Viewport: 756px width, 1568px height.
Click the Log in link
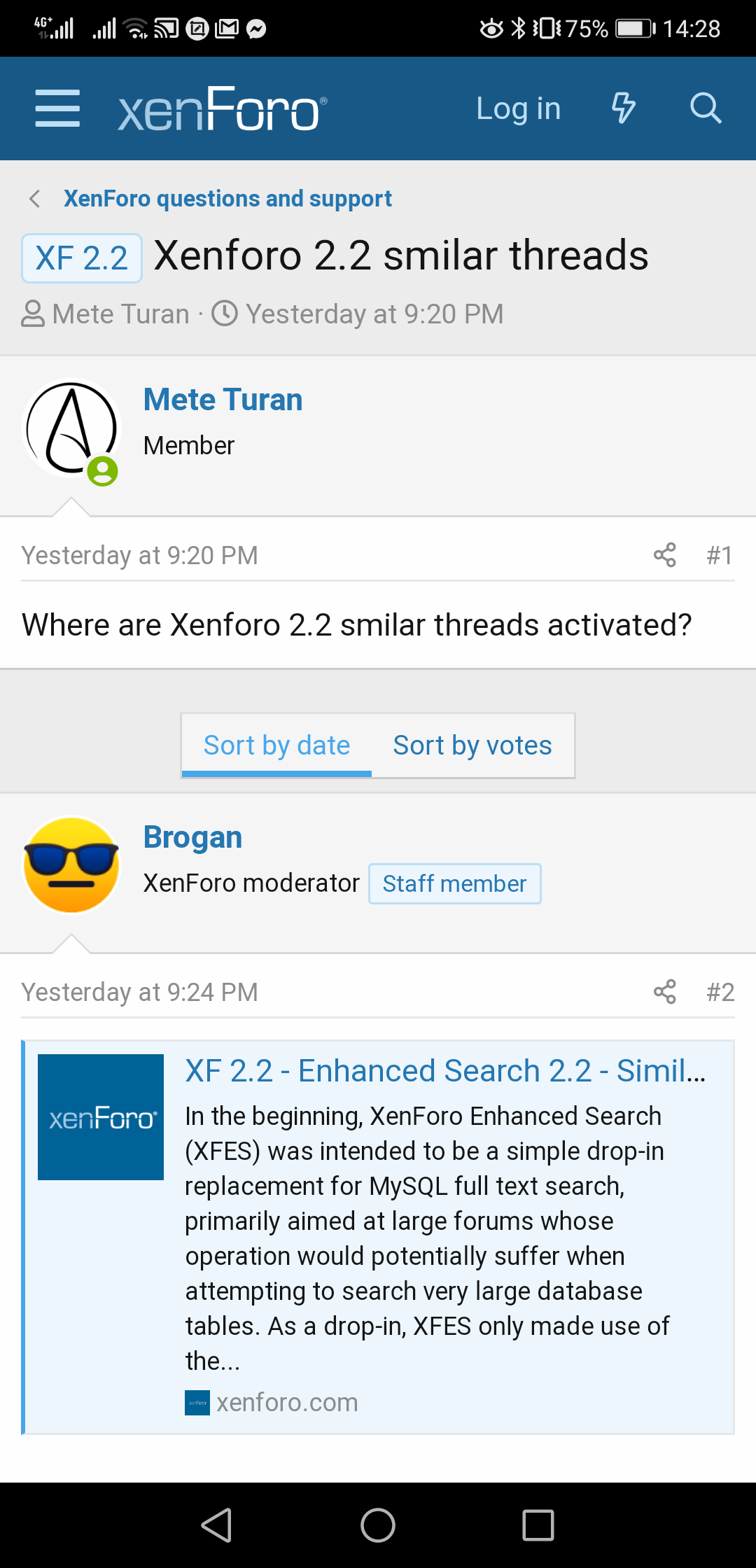pyautogui.click(x=518, y=108)
